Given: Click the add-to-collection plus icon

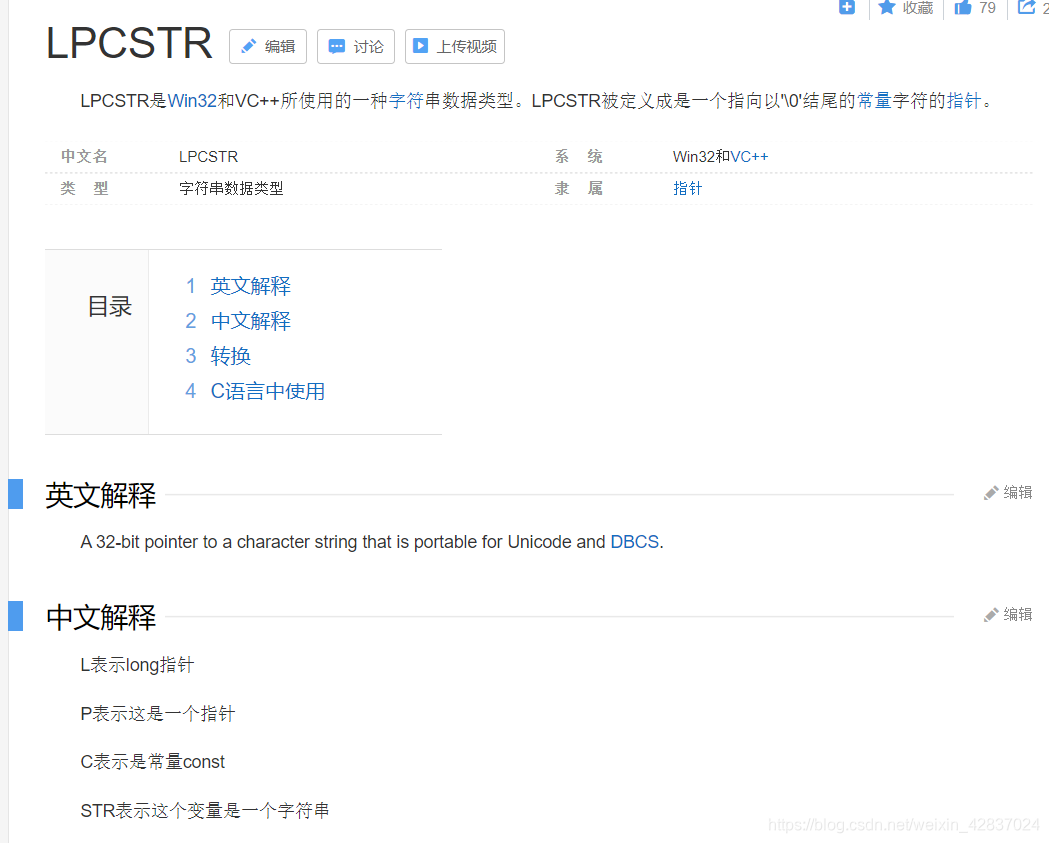Looking at the screenshot, I should click(847, 8).
